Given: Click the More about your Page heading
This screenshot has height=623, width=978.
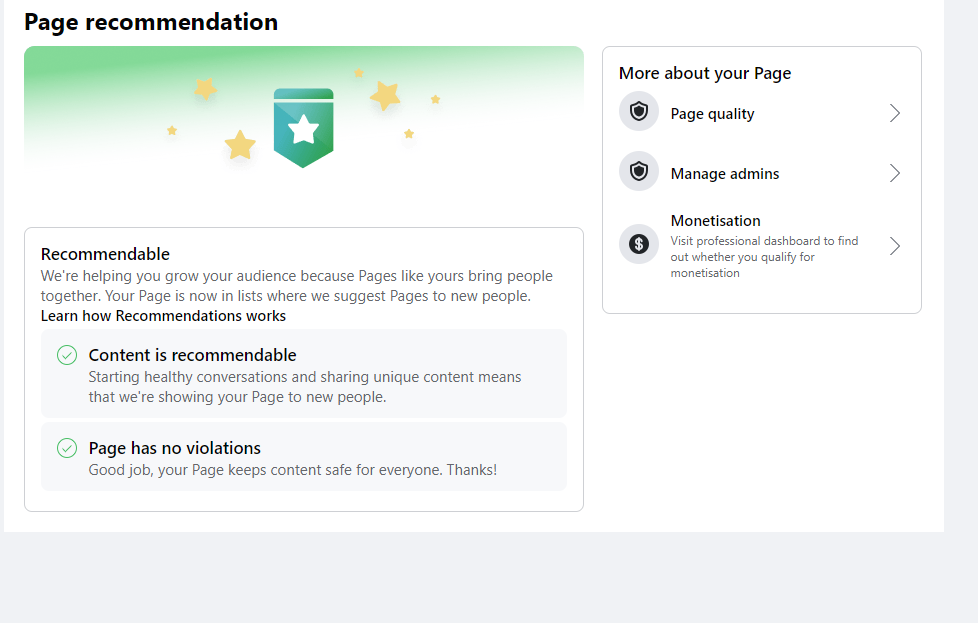Looking at the screenshot, I should [x=705, y=74].
